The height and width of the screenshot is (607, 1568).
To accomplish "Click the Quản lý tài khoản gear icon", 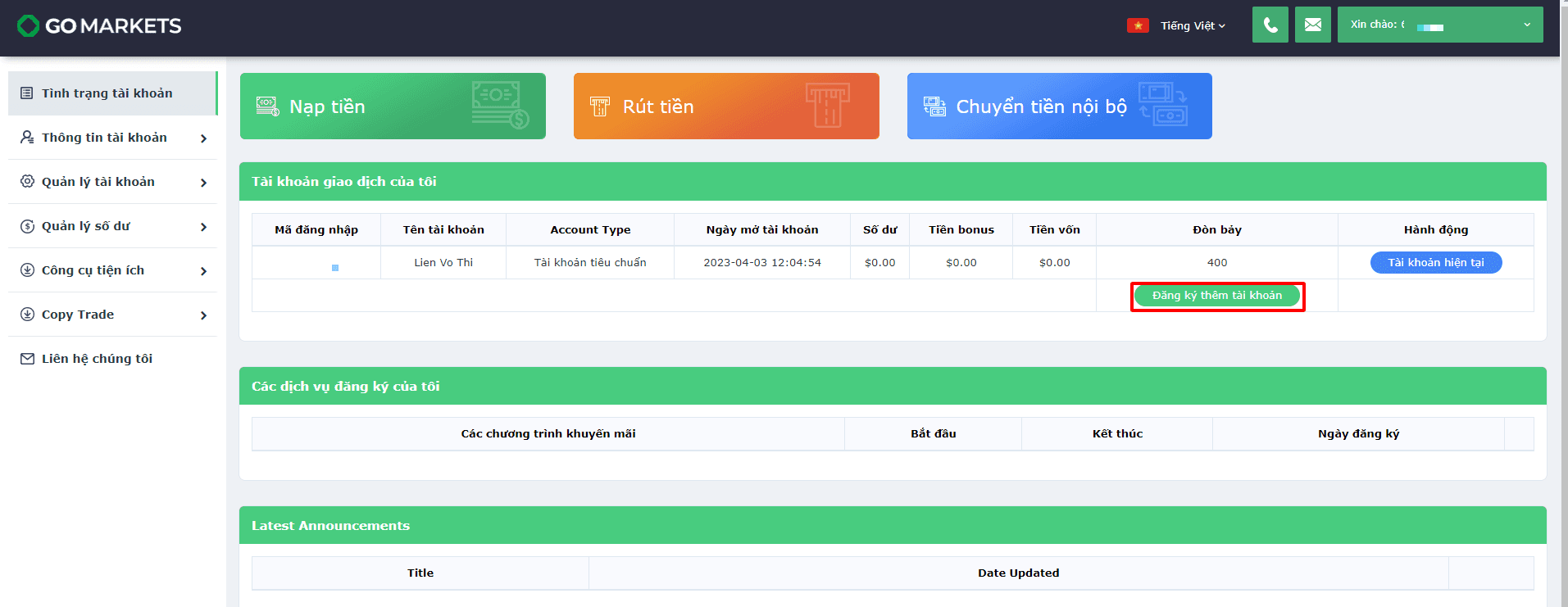I will (27, 181).
